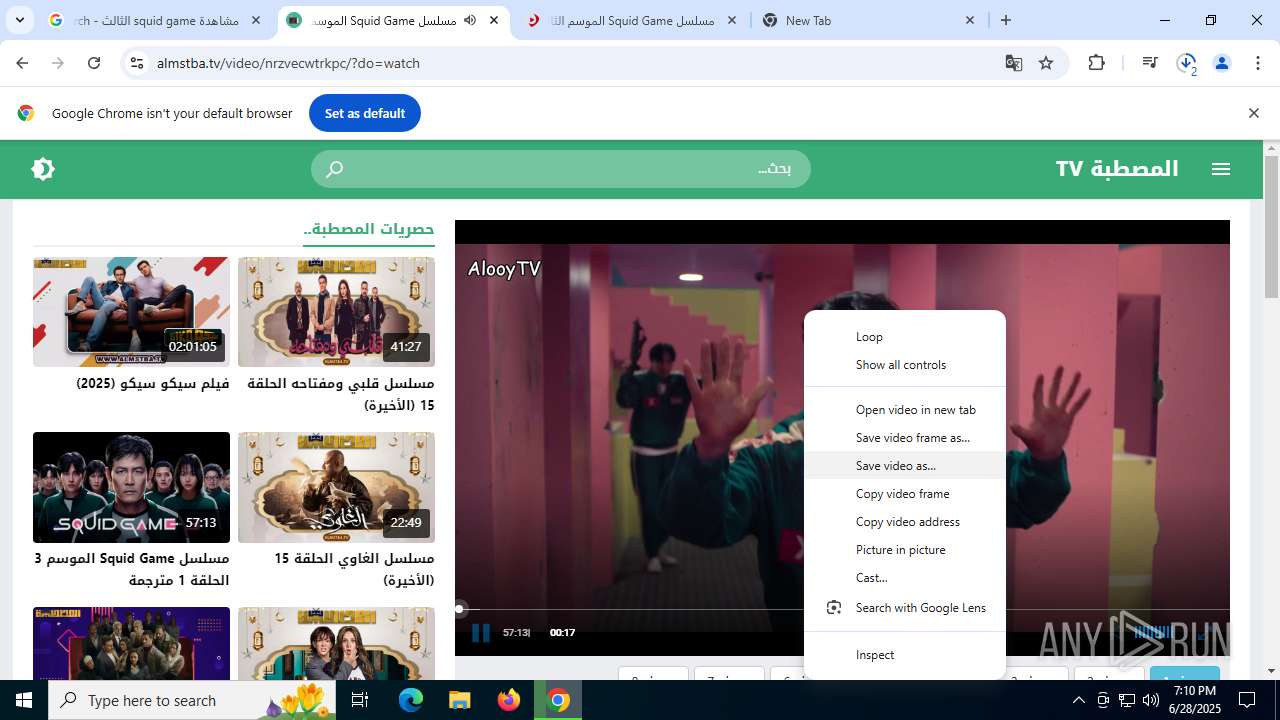Open the site hamburger menu

coord(1221,169)
